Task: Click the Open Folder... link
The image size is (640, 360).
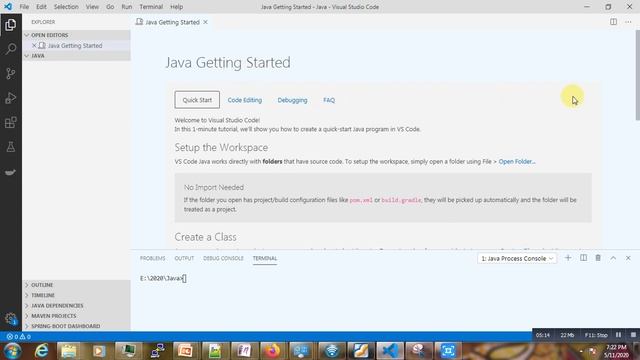Action: click(517, 162)
